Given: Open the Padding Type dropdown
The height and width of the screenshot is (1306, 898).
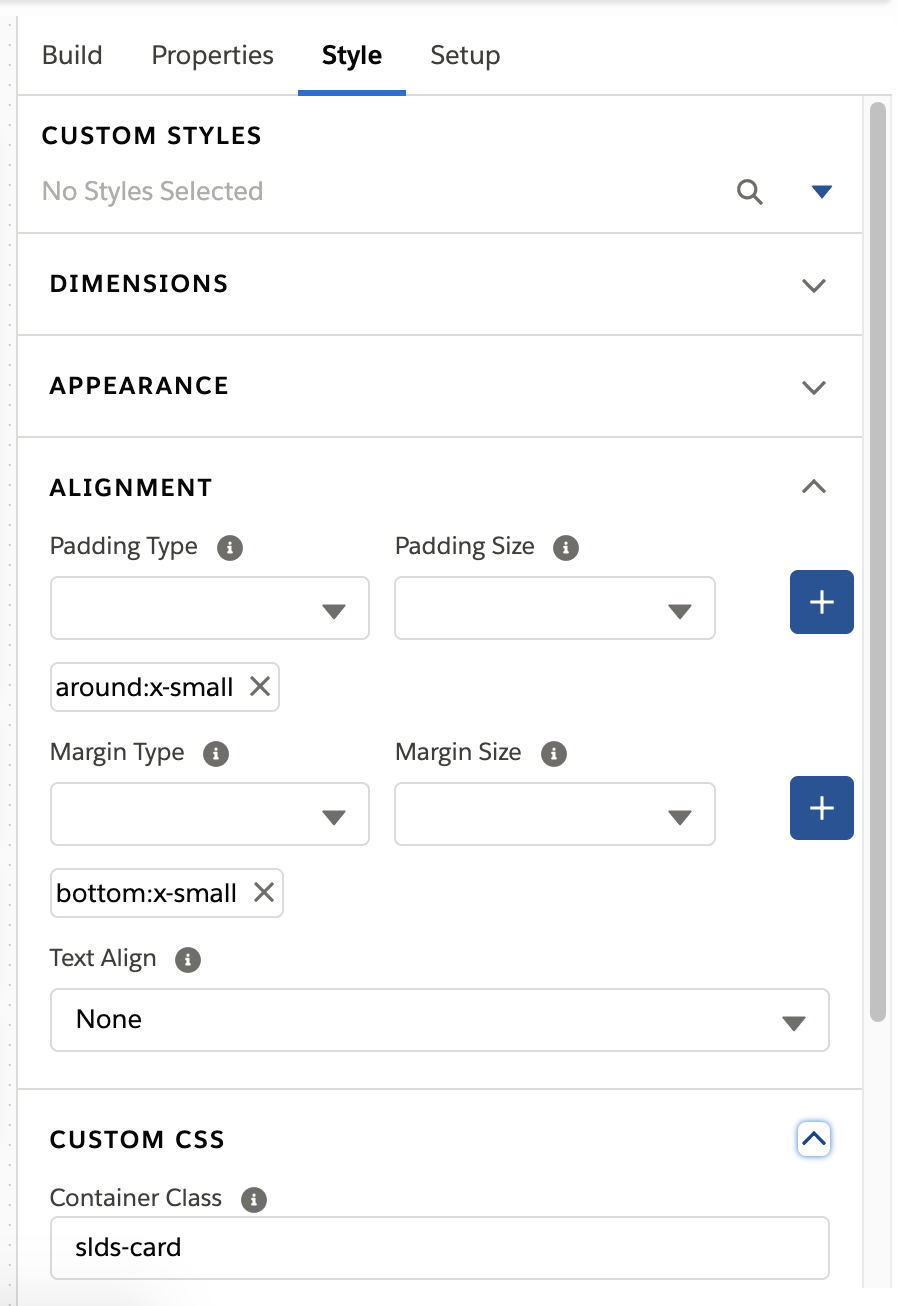Looking at the screenshot, I should coord(210,608).
